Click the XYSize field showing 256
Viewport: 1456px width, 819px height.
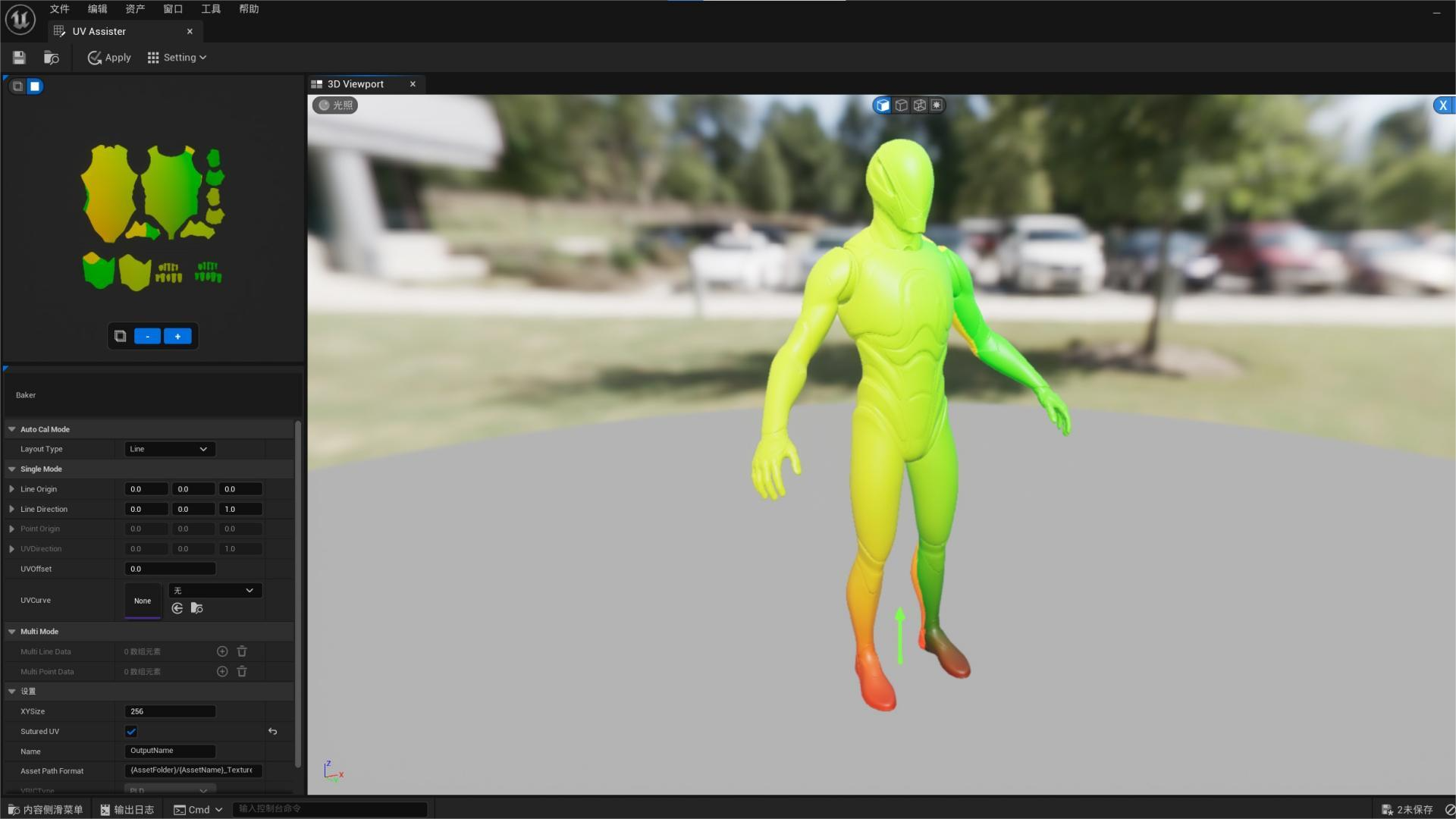[170, 711]
